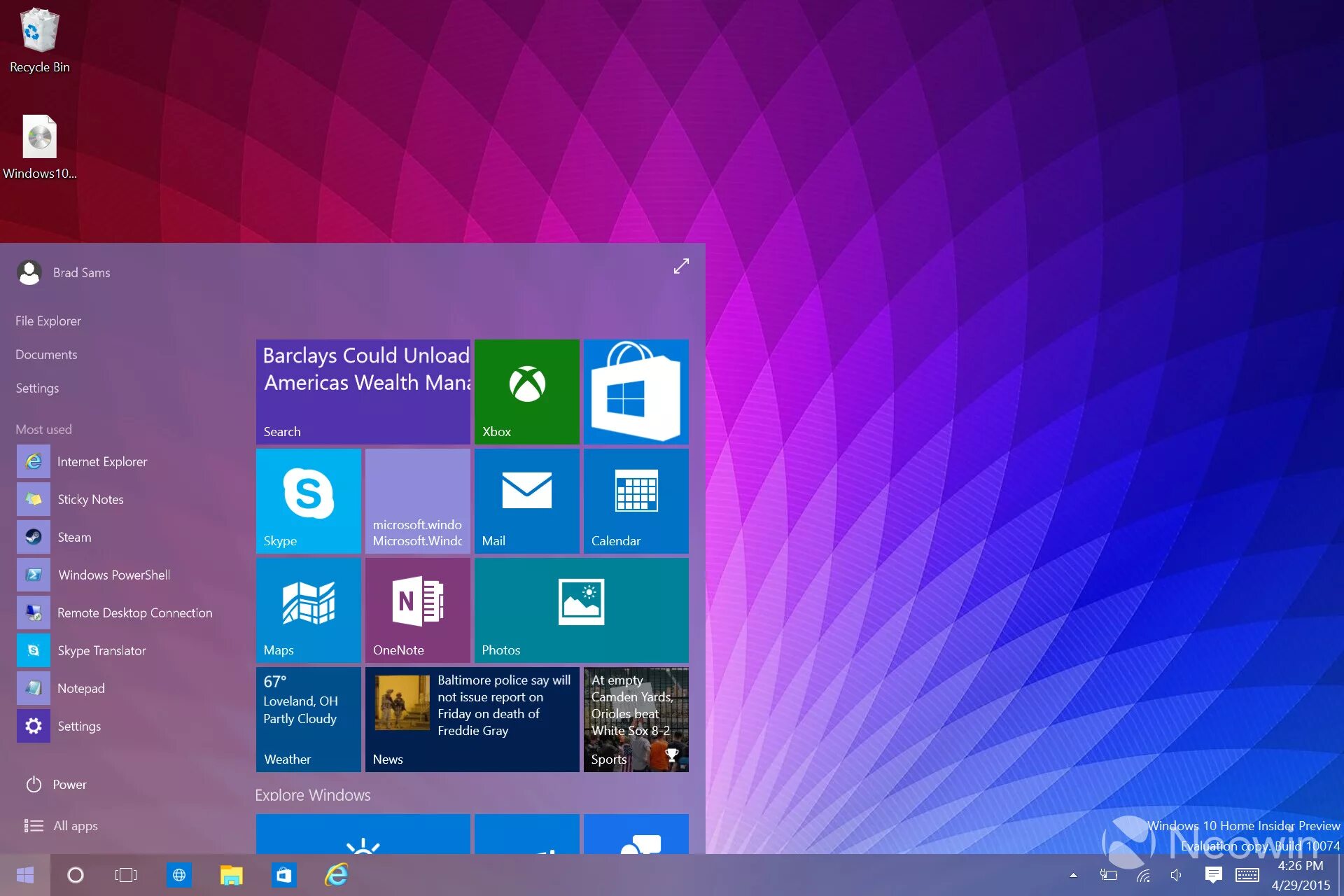Open the Mail app tile
1344x896 pixels.
526,500
